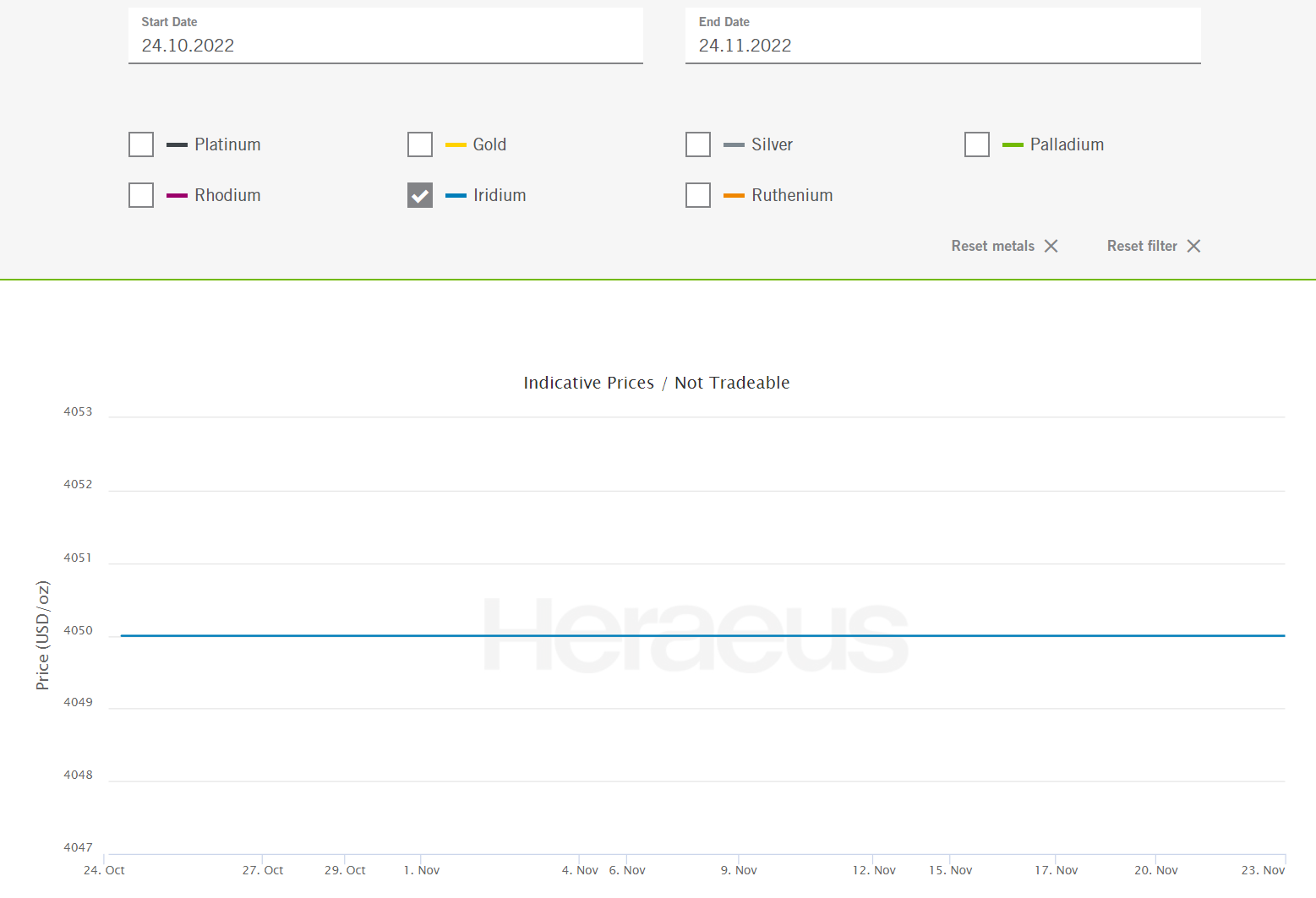This screenshot has height=898, width=1316.
Task: Click the 9. Nov axis label
Action: pyautogui.click(x=739, y=870)
